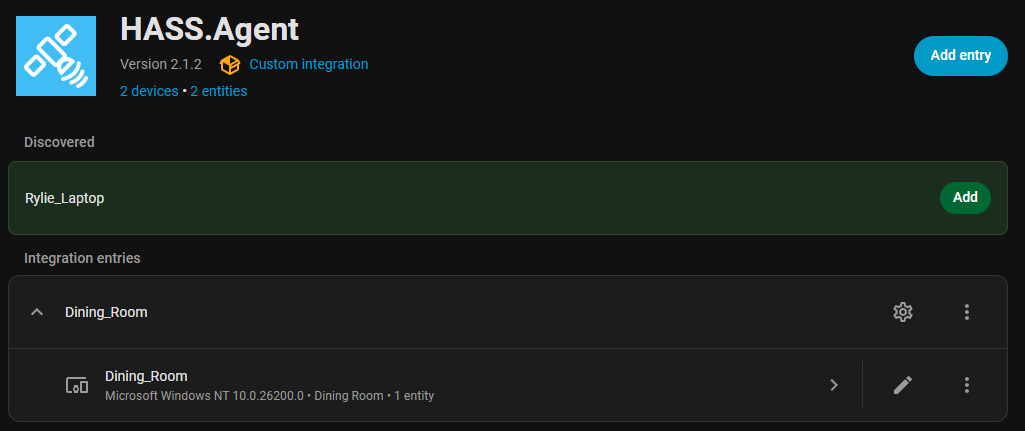
Task: Click the orange custom integration box icon
Action: coord(230,64)
